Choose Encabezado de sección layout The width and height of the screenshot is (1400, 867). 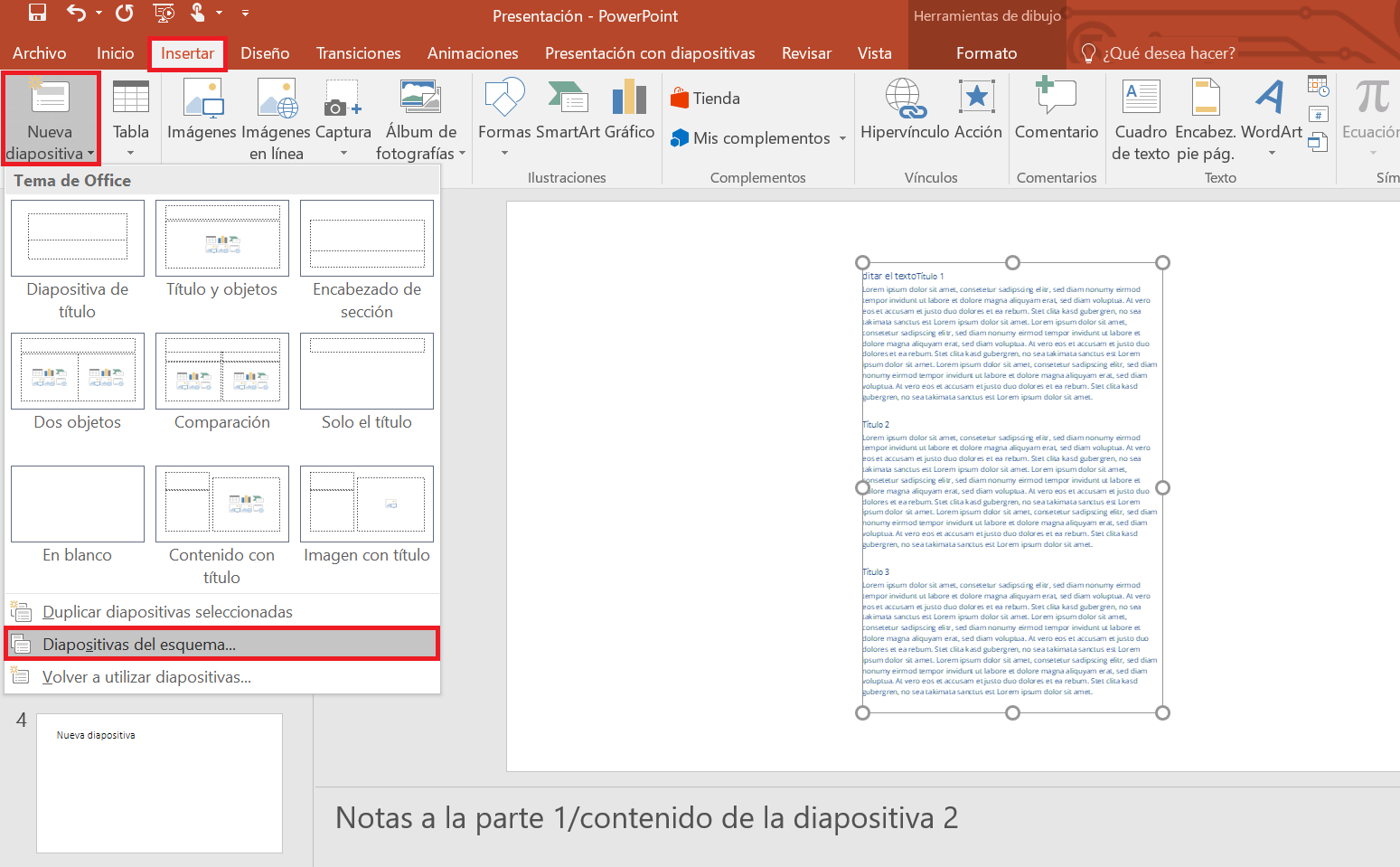pos(367,260)
